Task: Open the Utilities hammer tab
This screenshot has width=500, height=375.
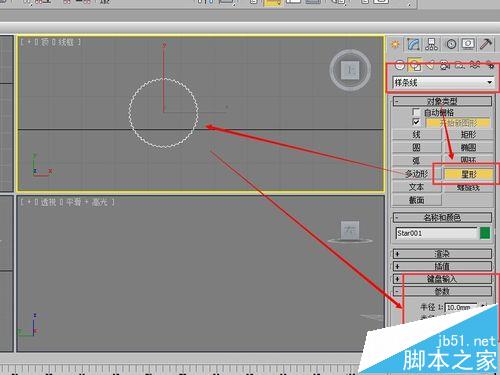Action: pos(486,44)
